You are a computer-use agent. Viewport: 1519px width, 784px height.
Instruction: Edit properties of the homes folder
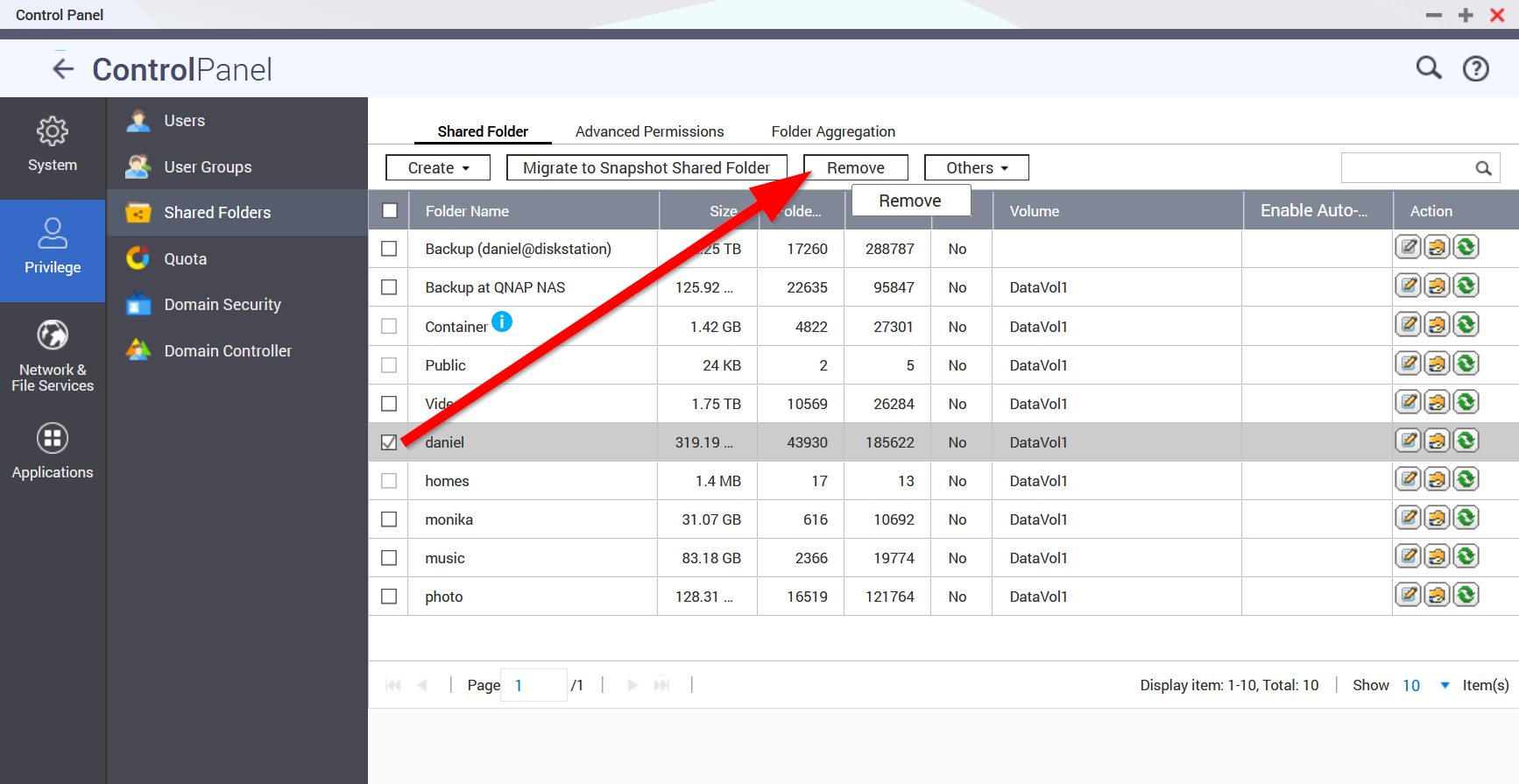1408,478
